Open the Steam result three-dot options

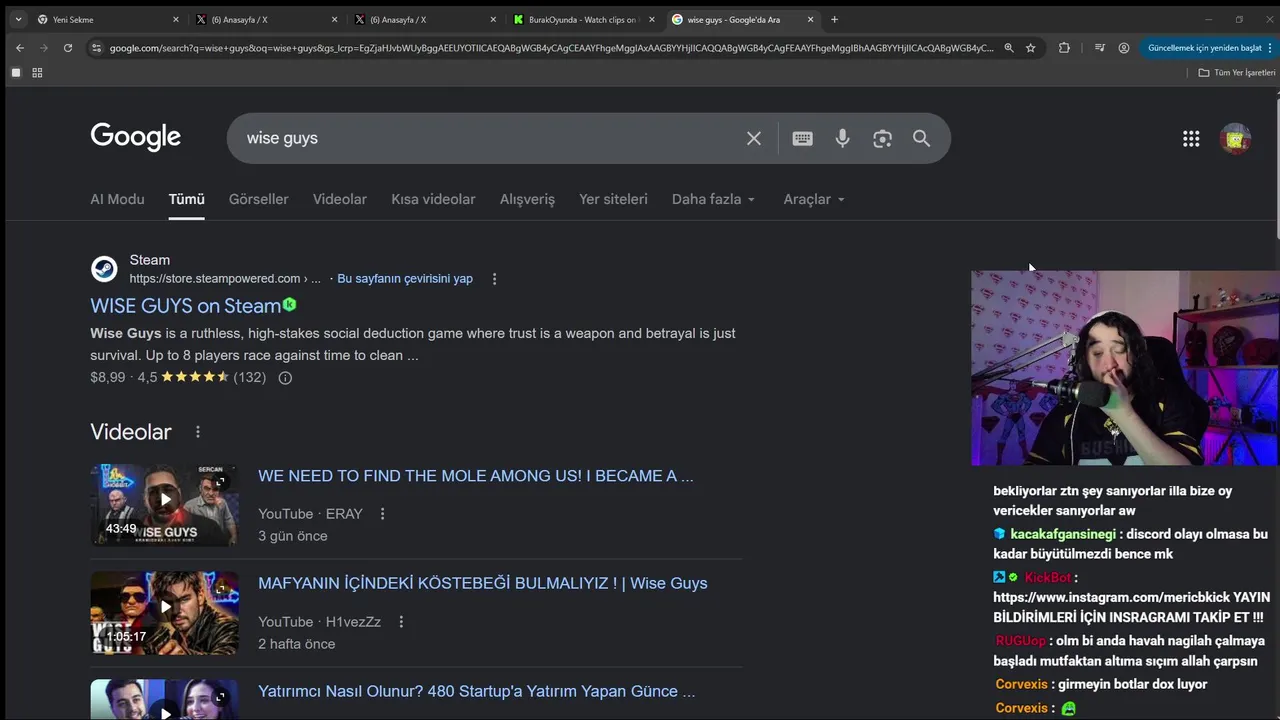(494, 278)
